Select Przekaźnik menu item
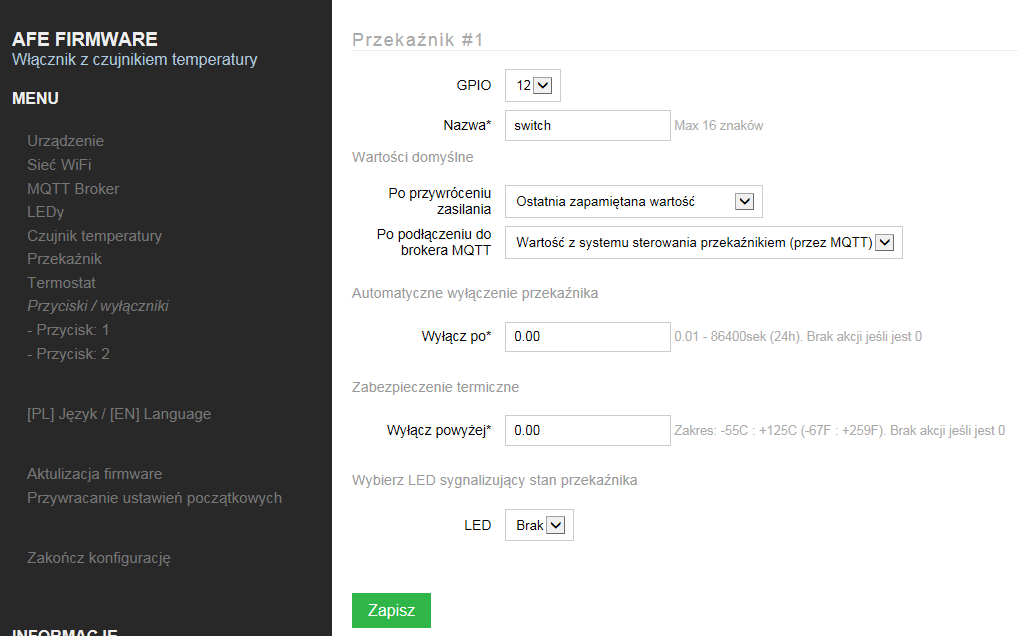 click(x=64, y=259)
